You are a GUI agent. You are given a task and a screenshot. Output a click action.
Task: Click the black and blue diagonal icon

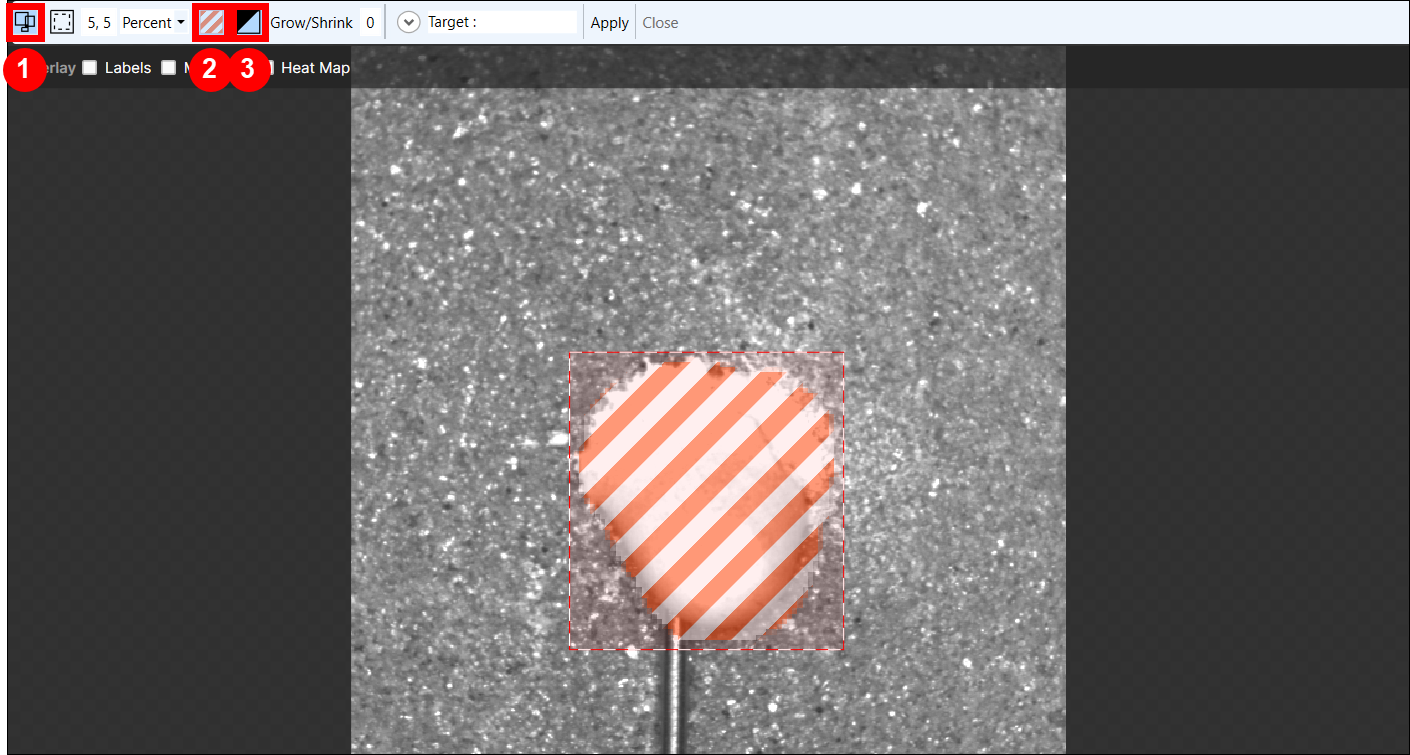[x=249, y=22]
